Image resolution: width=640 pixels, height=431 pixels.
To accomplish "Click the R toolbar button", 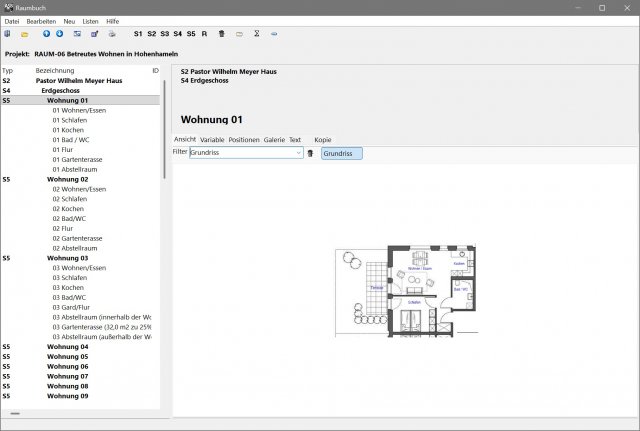I will tap(204, 34).
